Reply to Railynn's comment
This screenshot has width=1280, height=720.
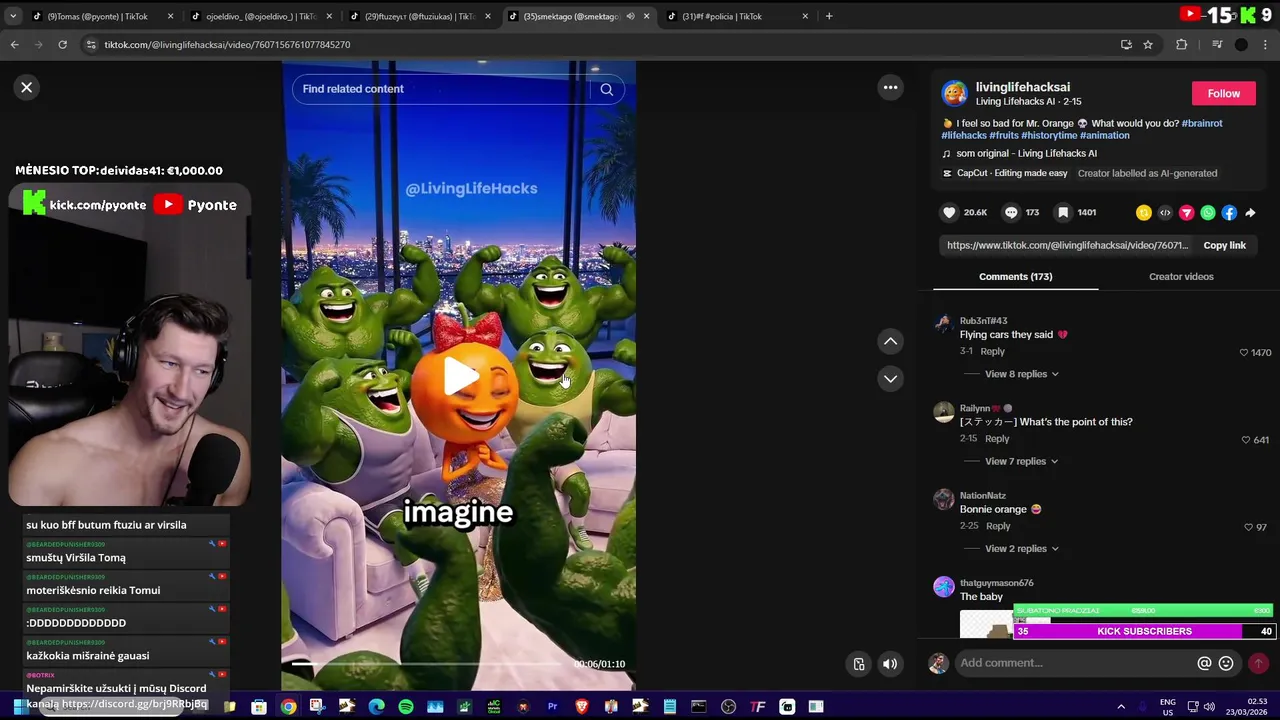997,438
